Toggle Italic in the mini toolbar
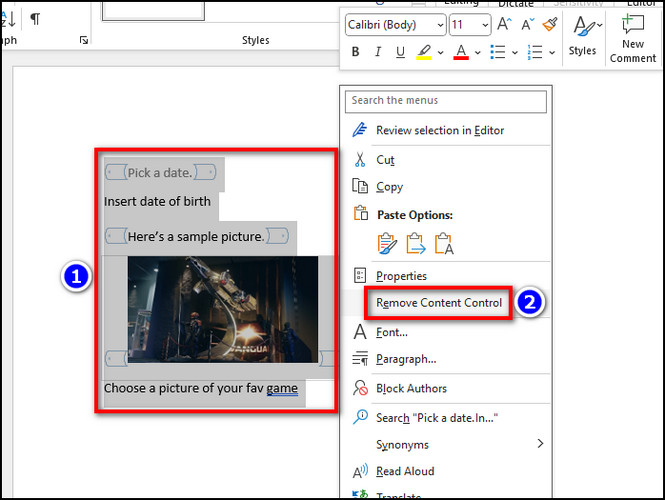The height and width of the screenshot is (500, 665). (377, 52)
